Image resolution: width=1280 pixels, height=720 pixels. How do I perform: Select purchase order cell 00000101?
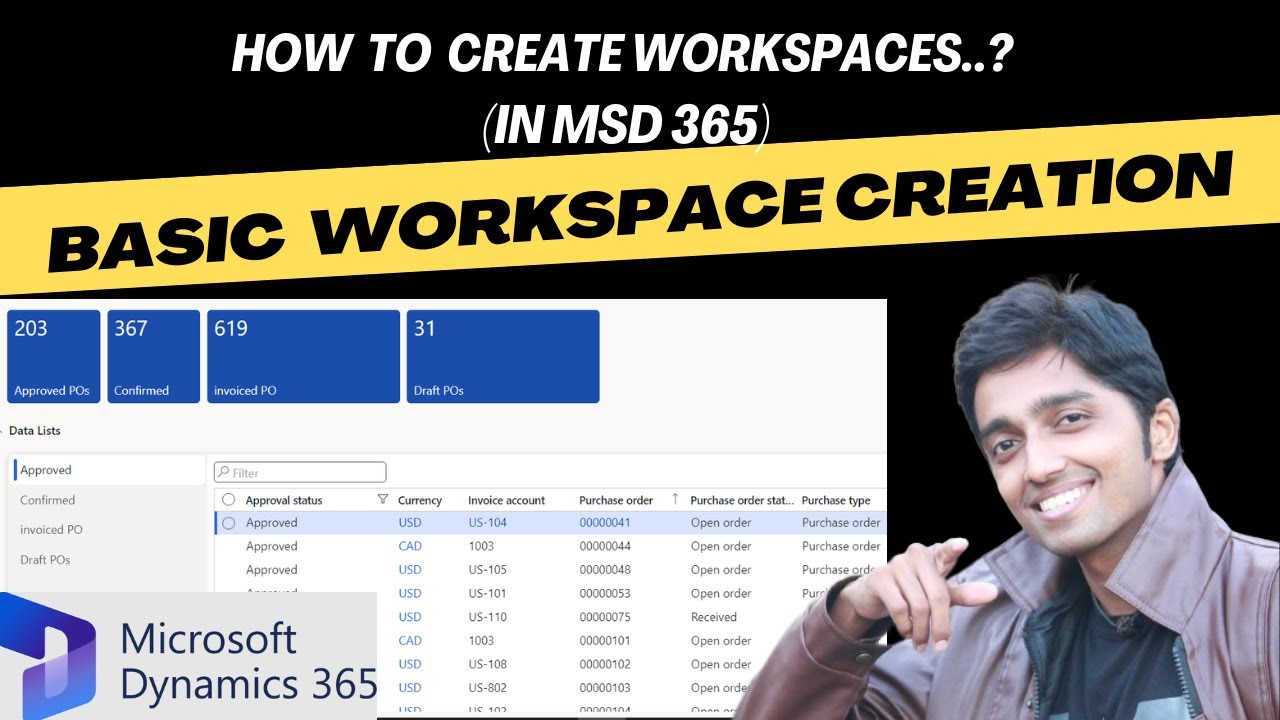click(605, 641)
